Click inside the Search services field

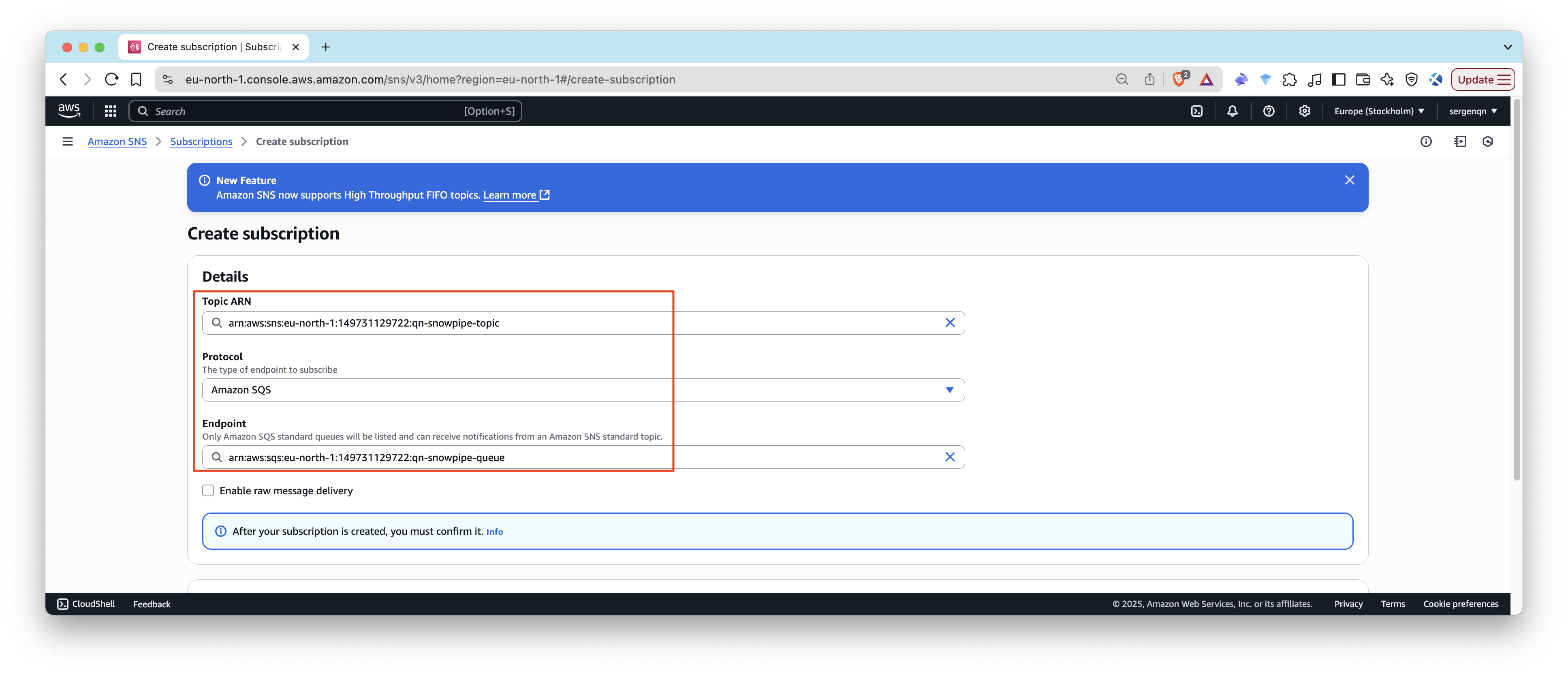click(x=304, y=111)
